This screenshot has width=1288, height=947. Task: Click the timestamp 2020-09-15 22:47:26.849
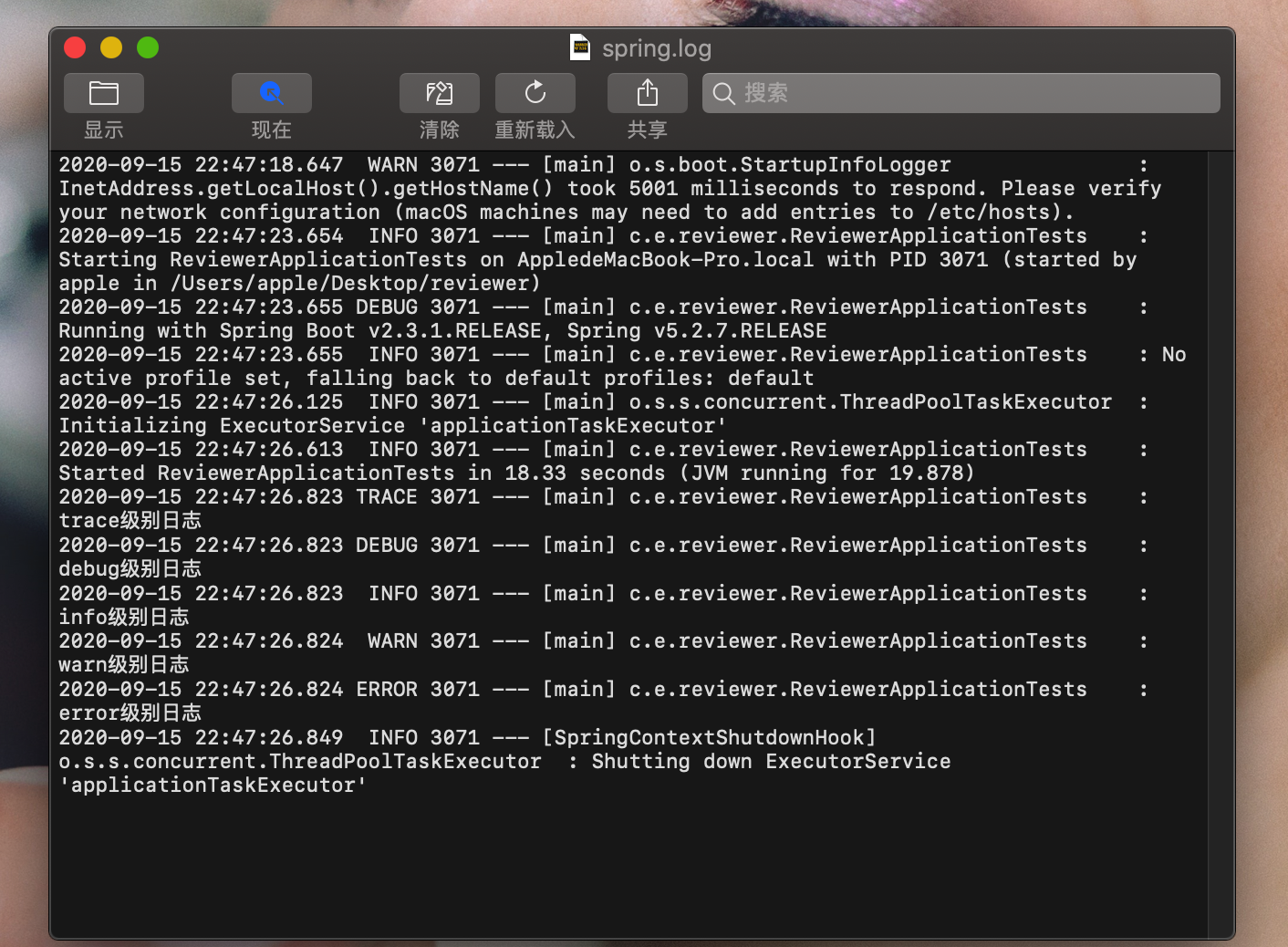pos(201,738)
